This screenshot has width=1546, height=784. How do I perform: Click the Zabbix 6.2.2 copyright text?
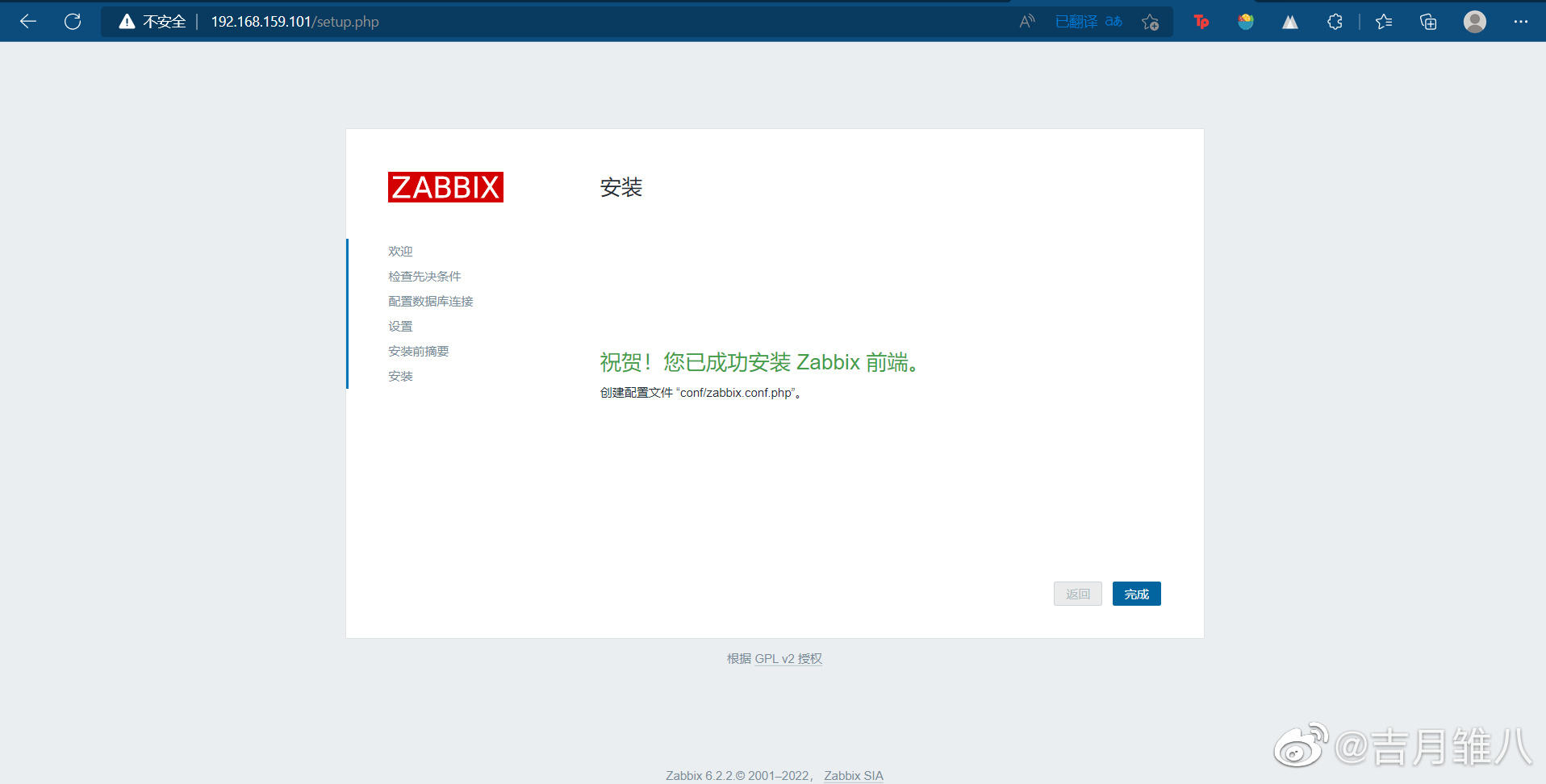[x=737, y=776]
